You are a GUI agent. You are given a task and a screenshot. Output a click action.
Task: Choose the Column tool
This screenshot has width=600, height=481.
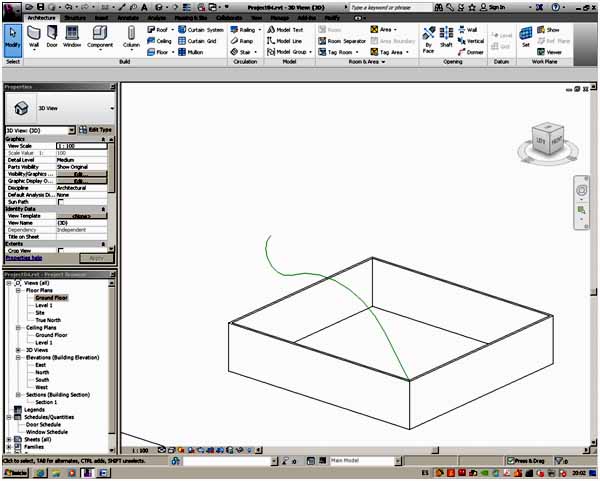click(131, 37)
